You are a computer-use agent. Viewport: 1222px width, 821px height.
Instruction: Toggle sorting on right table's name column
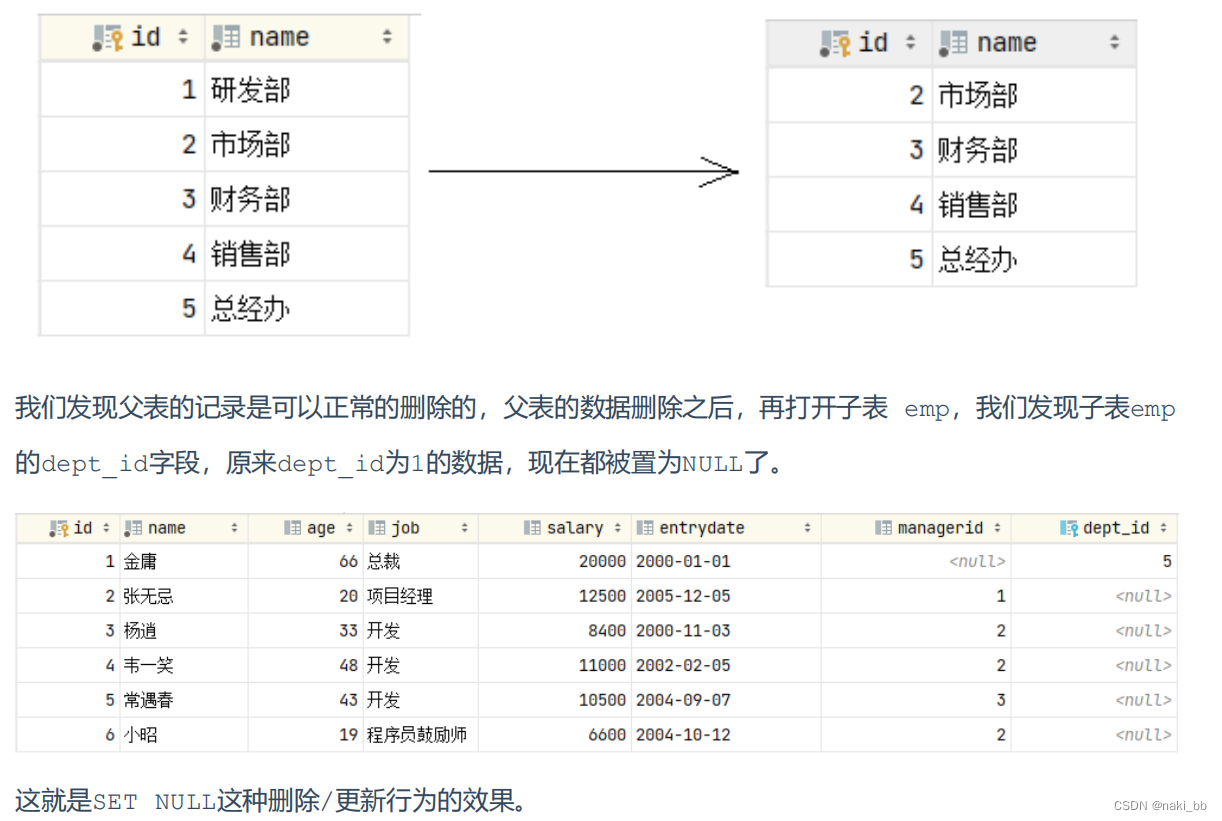(x=1116, y=42)
